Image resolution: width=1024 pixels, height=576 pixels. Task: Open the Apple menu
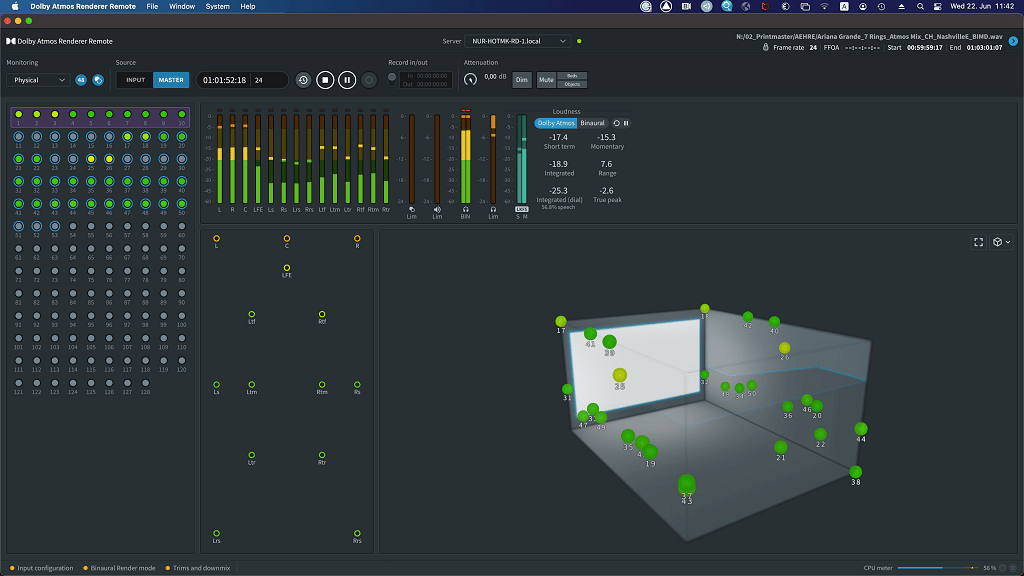click(x=14, y=7)
